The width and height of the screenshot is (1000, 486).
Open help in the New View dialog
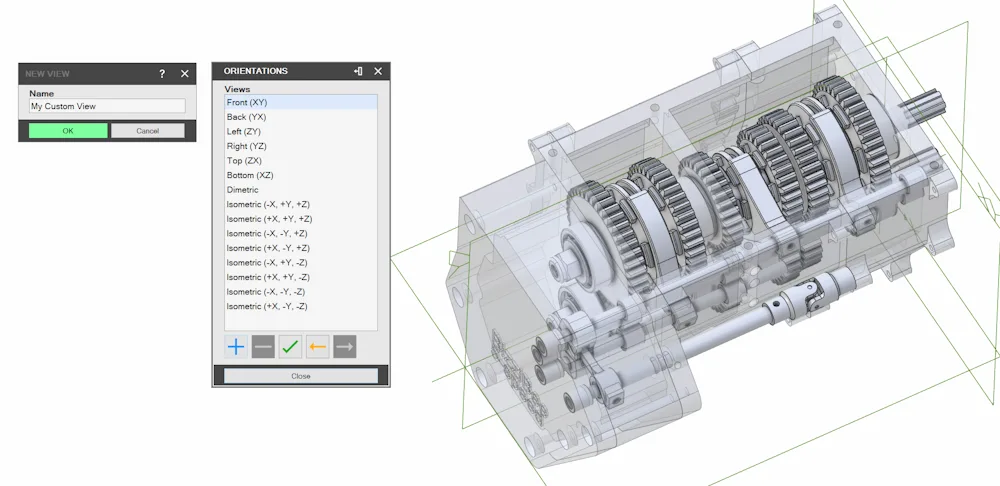(x=162, y=74)
